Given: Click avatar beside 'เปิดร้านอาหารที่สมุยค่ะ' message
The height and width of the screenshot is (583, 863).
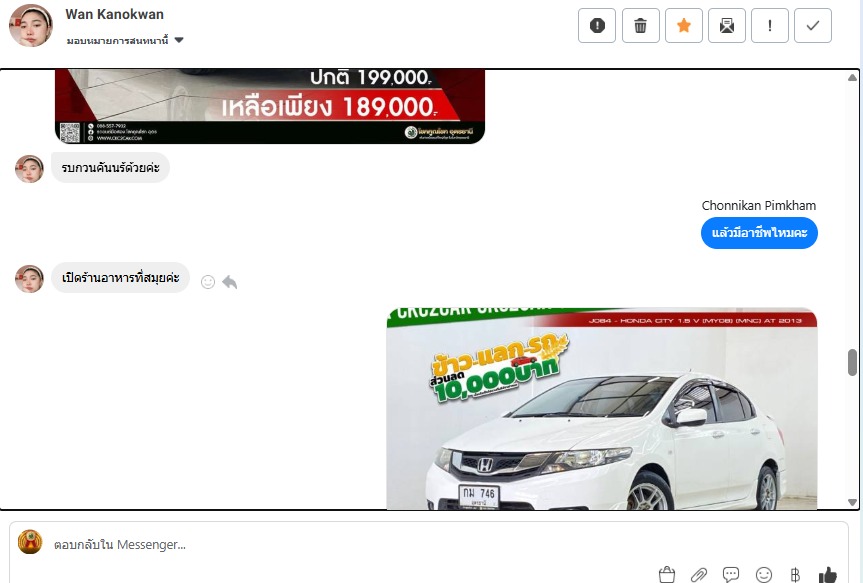Looking at the screenshot, I should pos(29,279).
